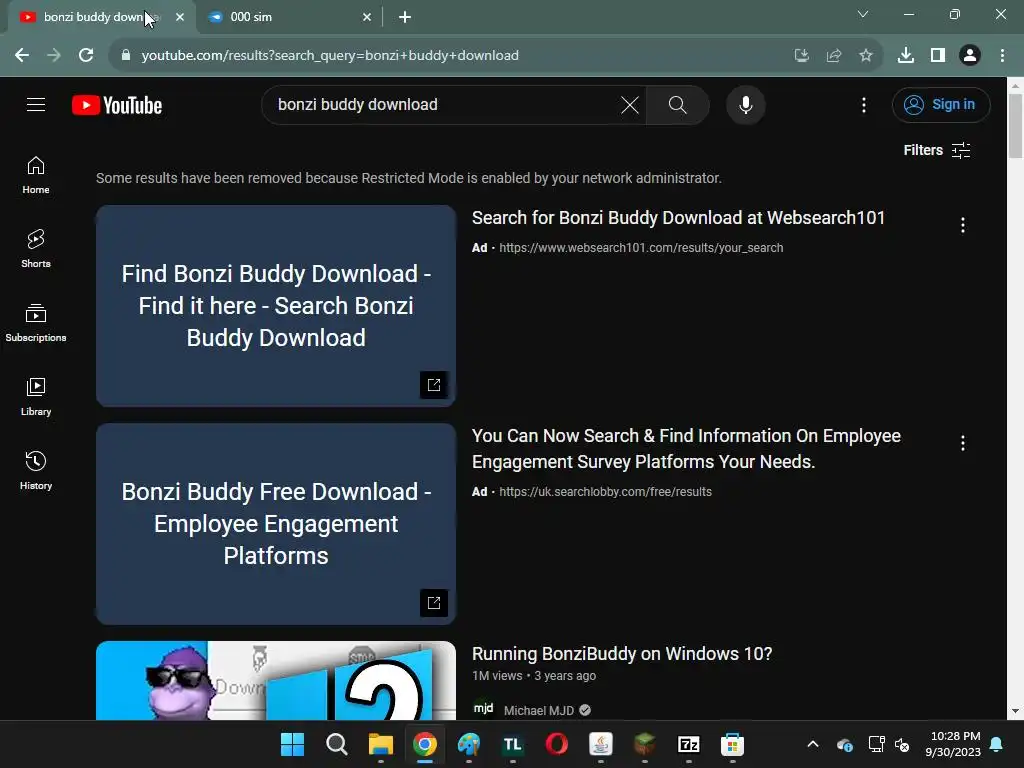Go to the YouTube logo homepage
Image resolution: width=1024 pixels, height=768 pixels.
(117, 105)
